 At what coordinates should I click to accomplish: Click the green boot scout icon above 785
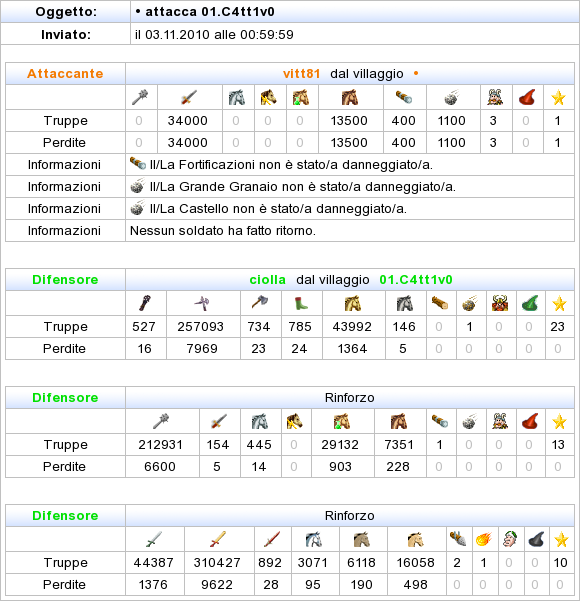(x=302, y=303)
